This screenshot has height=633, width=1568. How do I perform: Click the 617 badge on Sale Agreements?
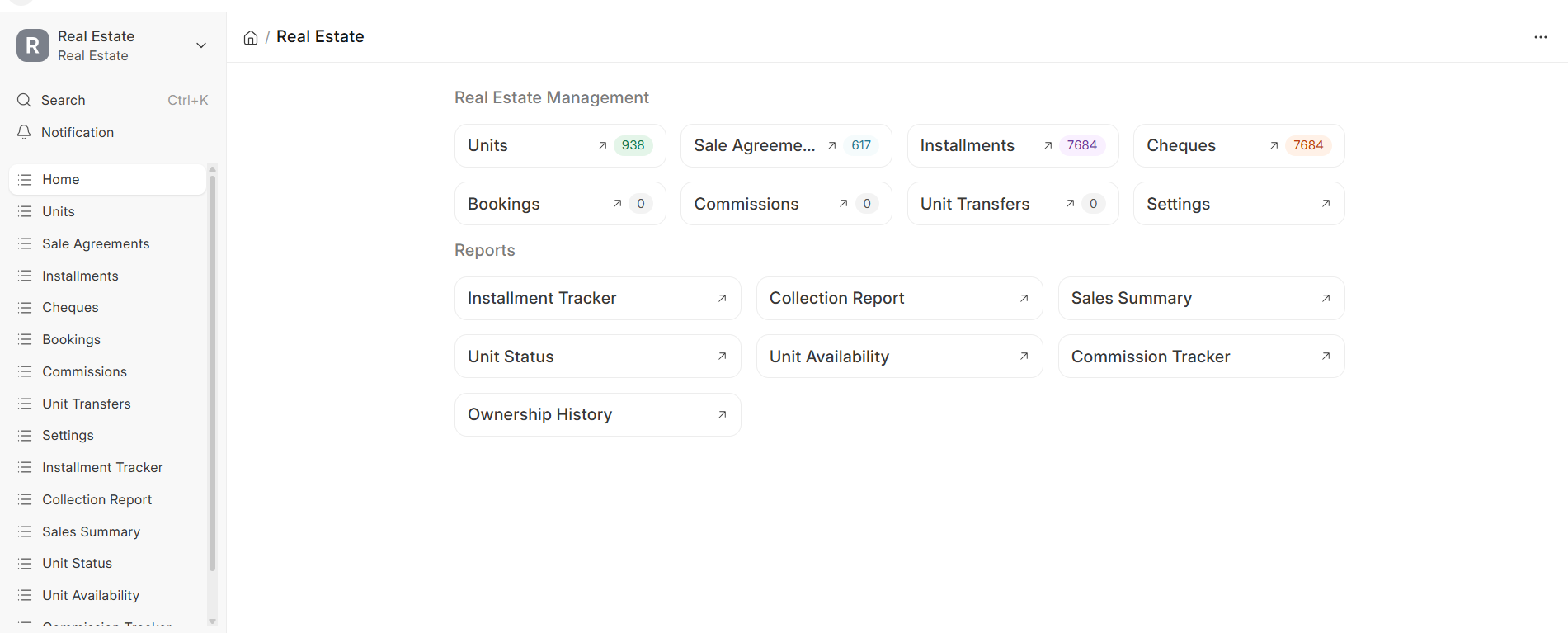click(x=861, y=145)
